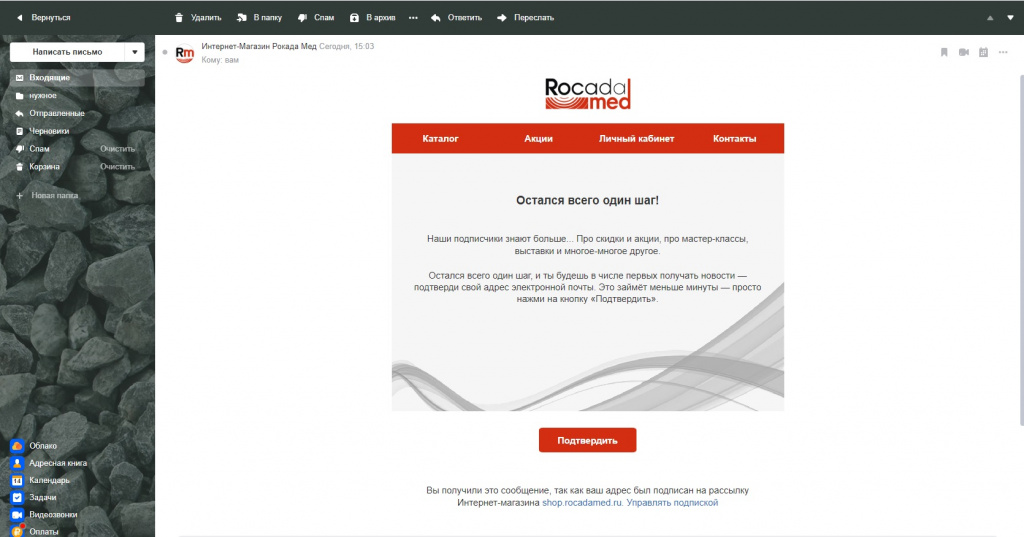Open the shop.rocadamed.ru link
1024x537 pixels.
coord(582,502)
